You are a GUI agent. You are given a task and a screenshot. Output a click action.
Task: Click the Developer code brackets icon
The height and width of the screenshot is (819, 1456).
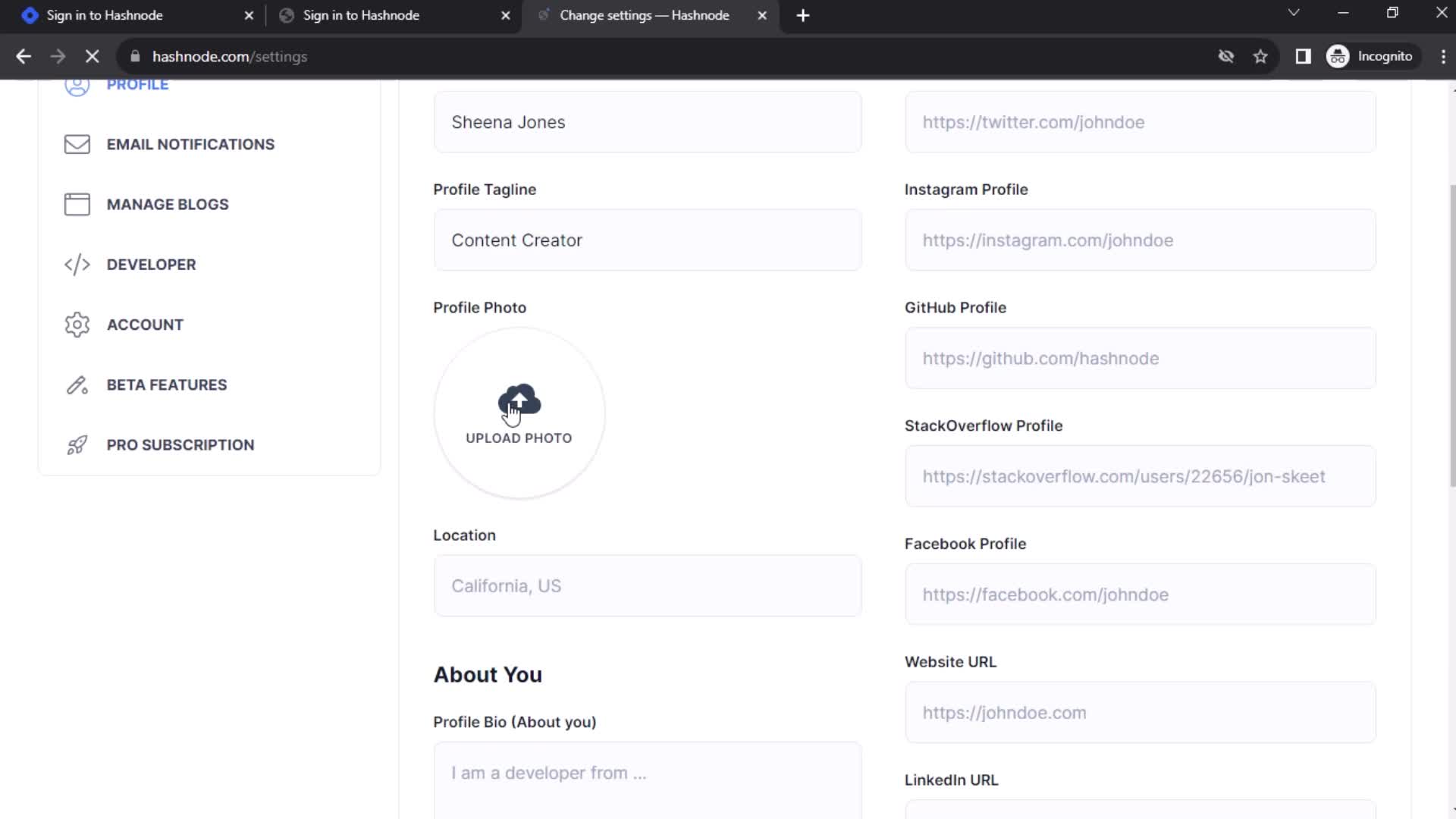coord(77,265)
